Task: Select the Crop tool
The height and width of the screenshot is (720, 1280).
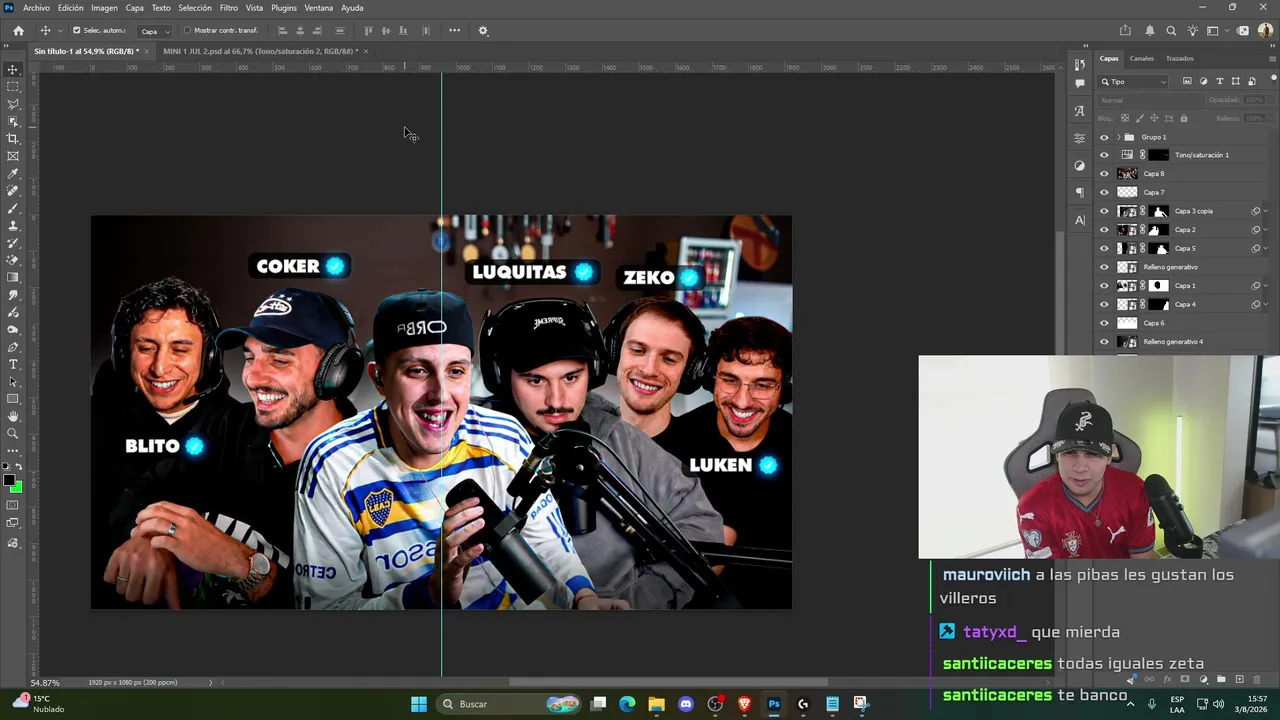Action: tap(13, 139)
